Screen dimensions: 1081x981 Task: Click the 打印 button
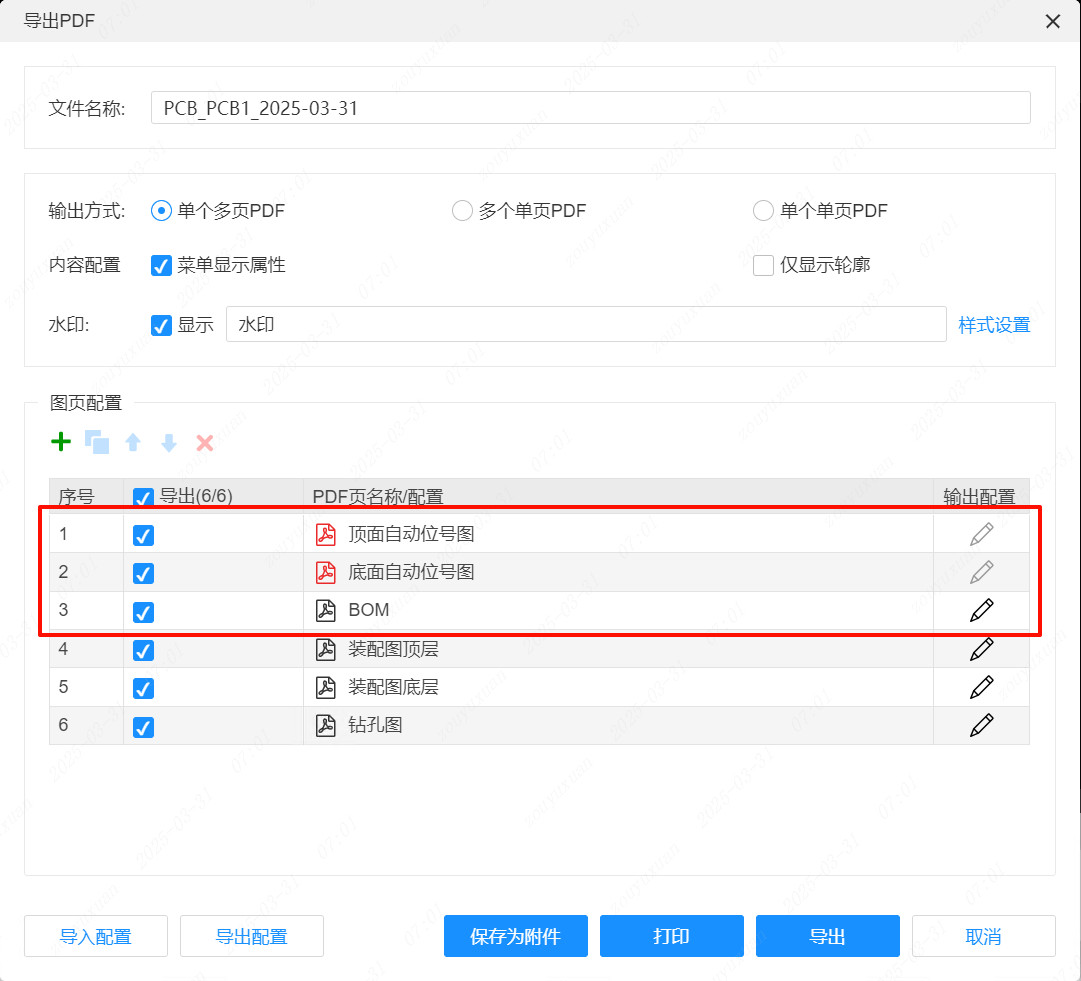671,936
